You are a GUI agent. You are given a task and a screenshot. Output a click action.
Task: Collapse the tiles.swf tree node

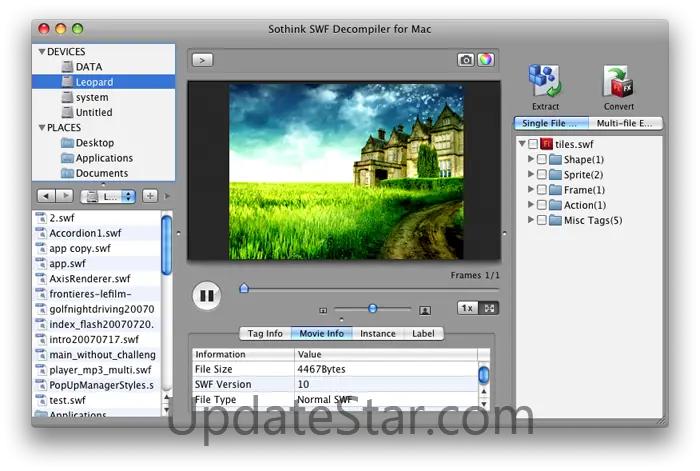click(x=522, y=144)
